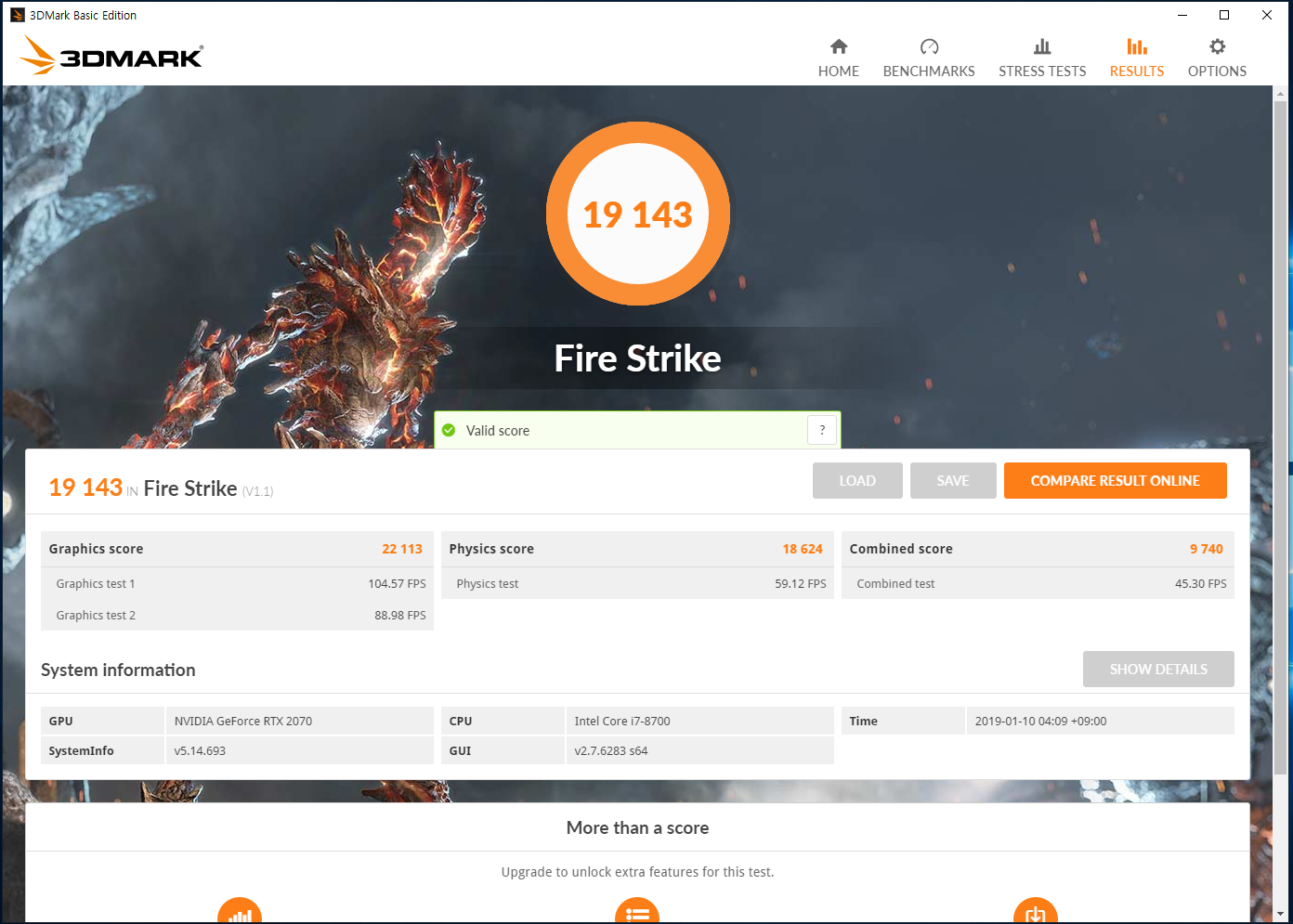Screen dimensions: 1293x924
Task: Click COMPARE RESULT ONLINE button
Action: 1116,481
